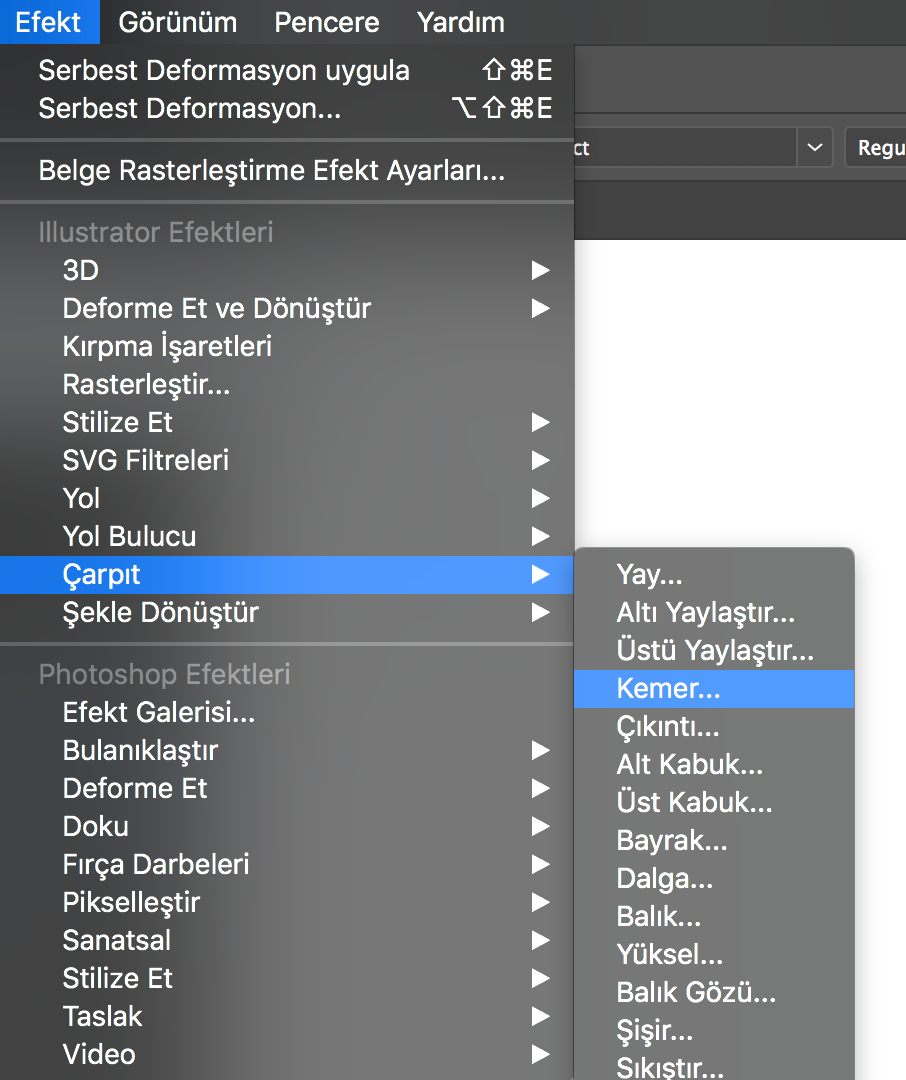Choose Sıkıştır... warp effect

tap(714, 1065)
